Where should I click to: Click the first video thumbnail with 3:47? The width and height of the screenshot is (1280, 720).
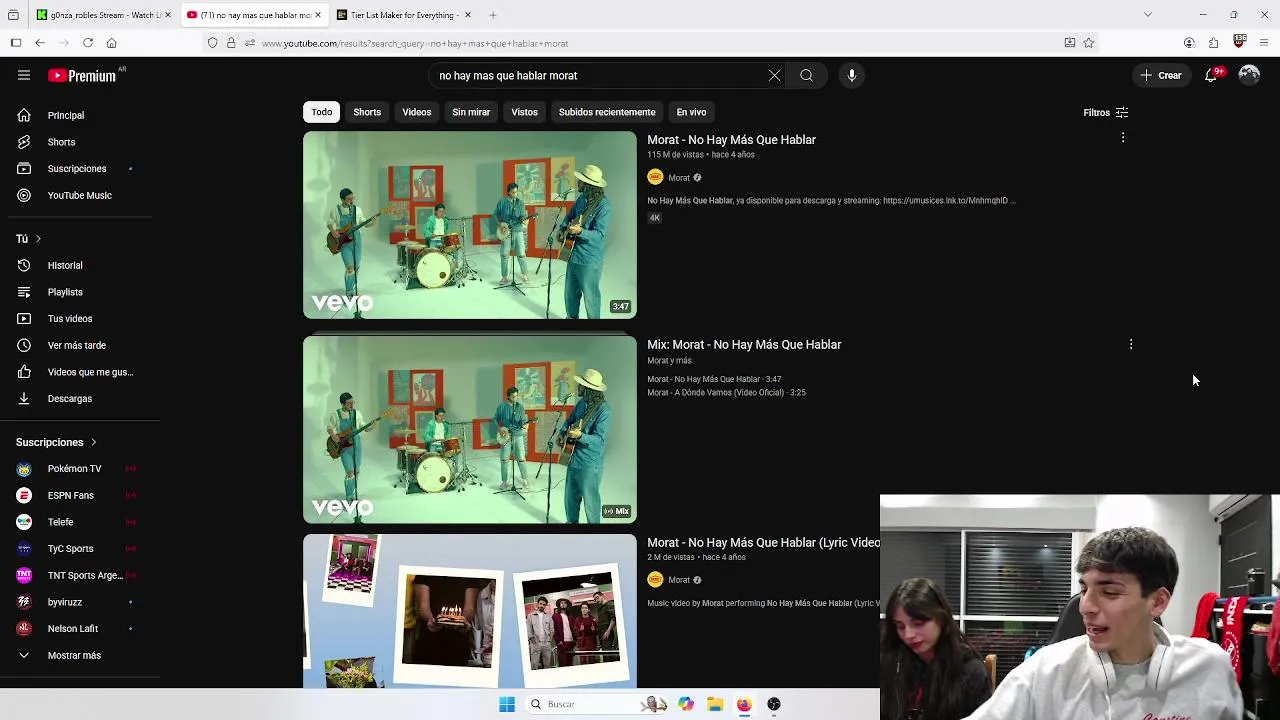click(x=469, y=225)
